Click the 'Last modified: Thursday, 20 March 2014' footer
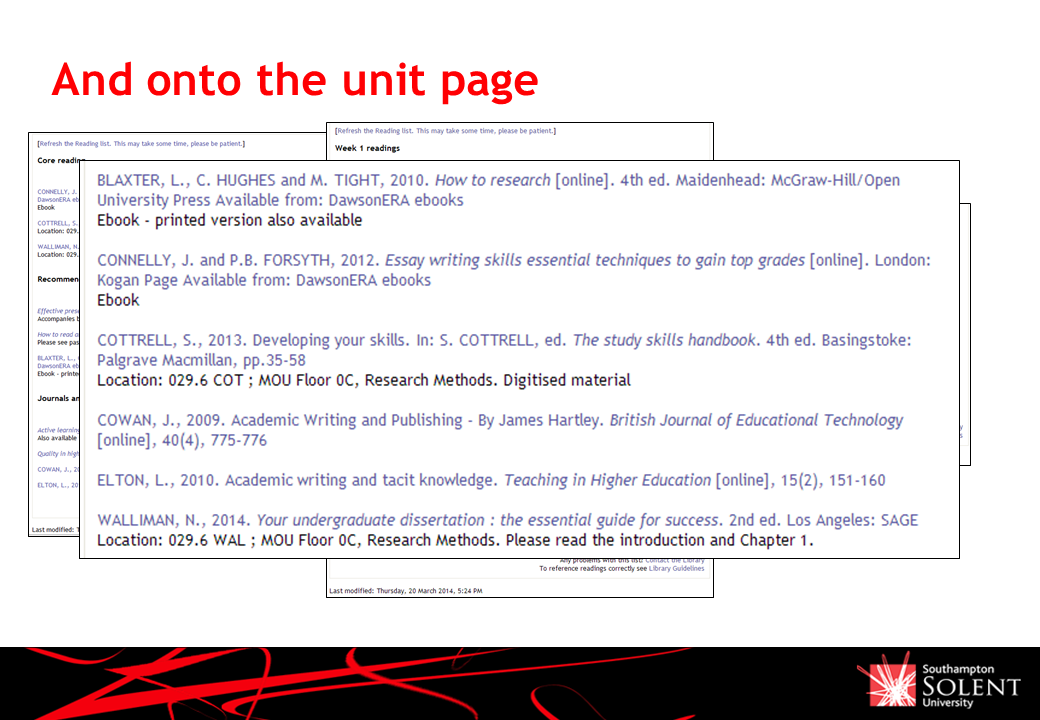 point(405,591)
